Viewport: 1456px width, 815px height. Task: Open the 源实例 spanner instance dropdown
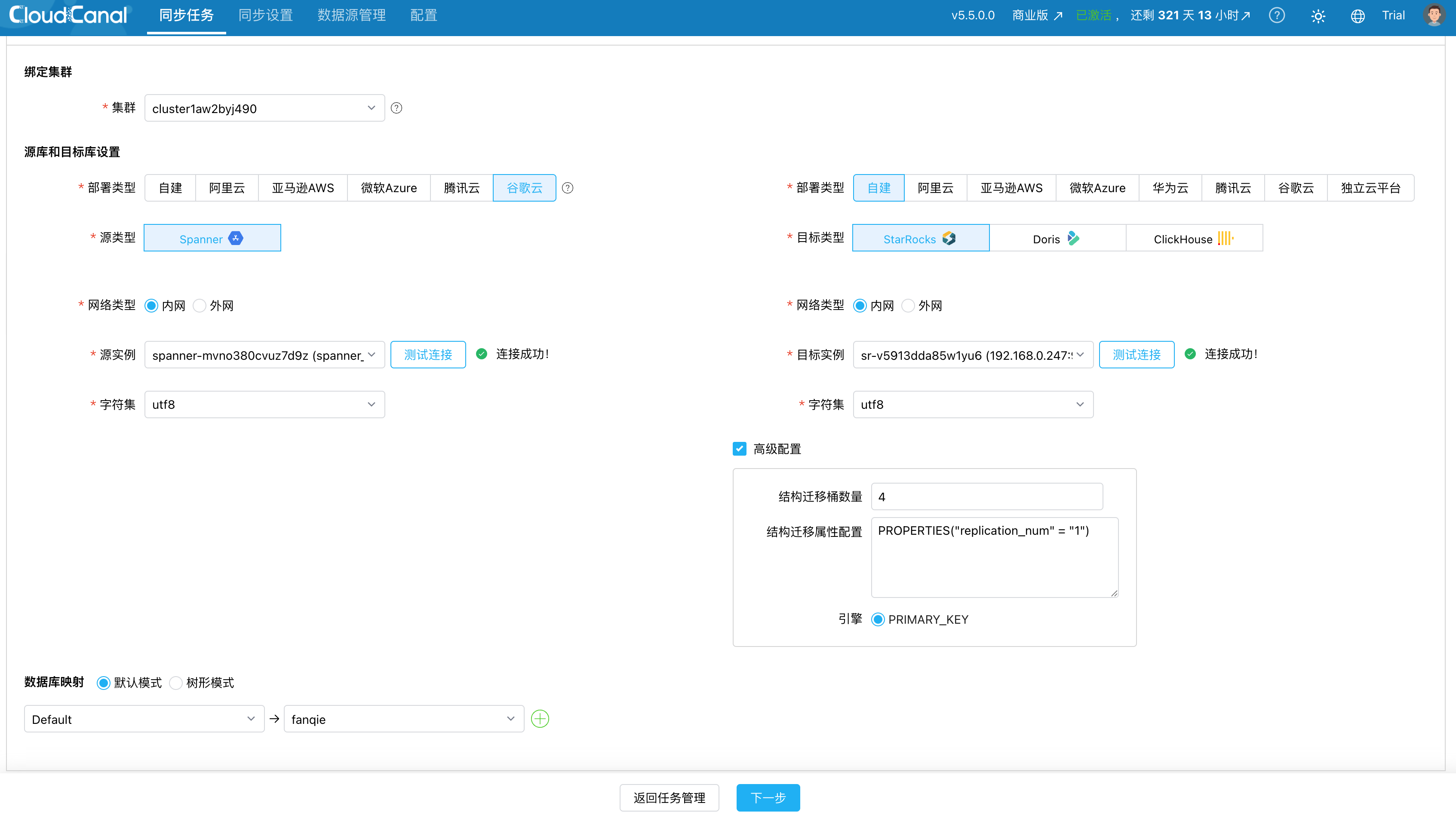264,355
